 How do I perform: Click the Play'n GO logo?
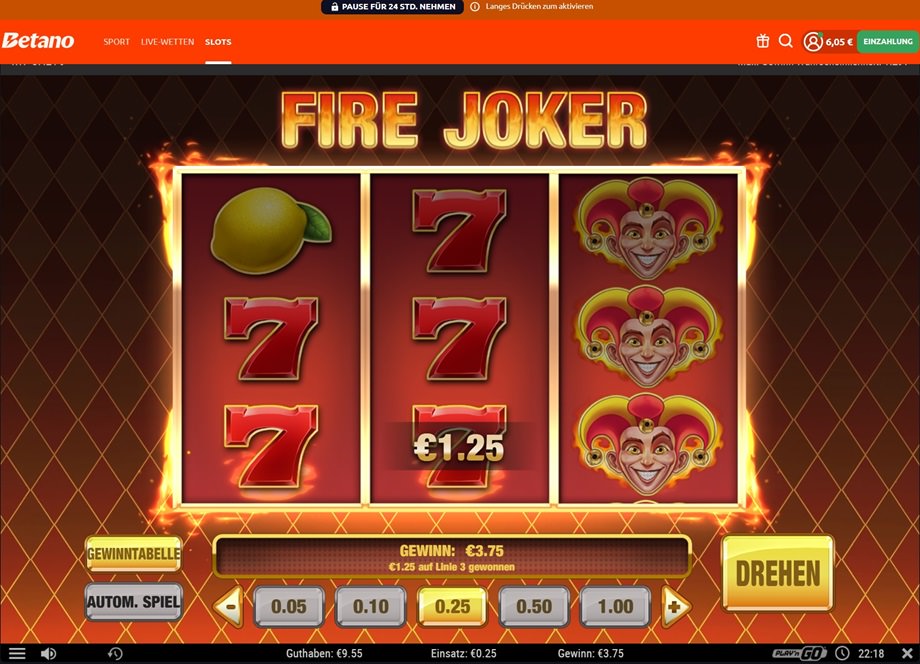click(799, 653)
